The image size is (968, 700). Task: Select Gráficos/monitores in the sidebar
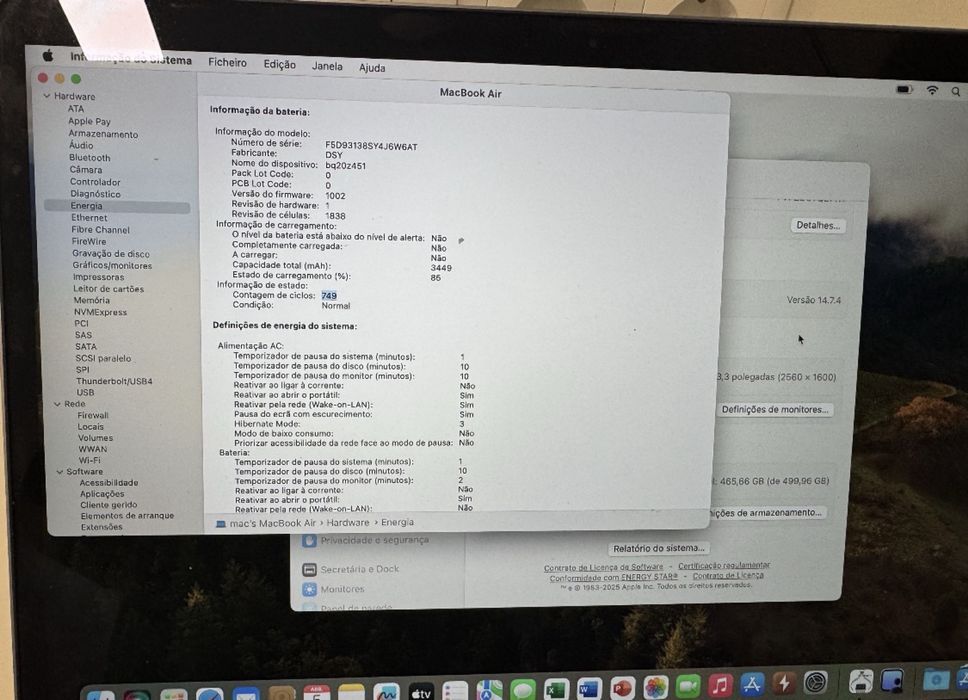pyautogui.click(x=112, y=265)
